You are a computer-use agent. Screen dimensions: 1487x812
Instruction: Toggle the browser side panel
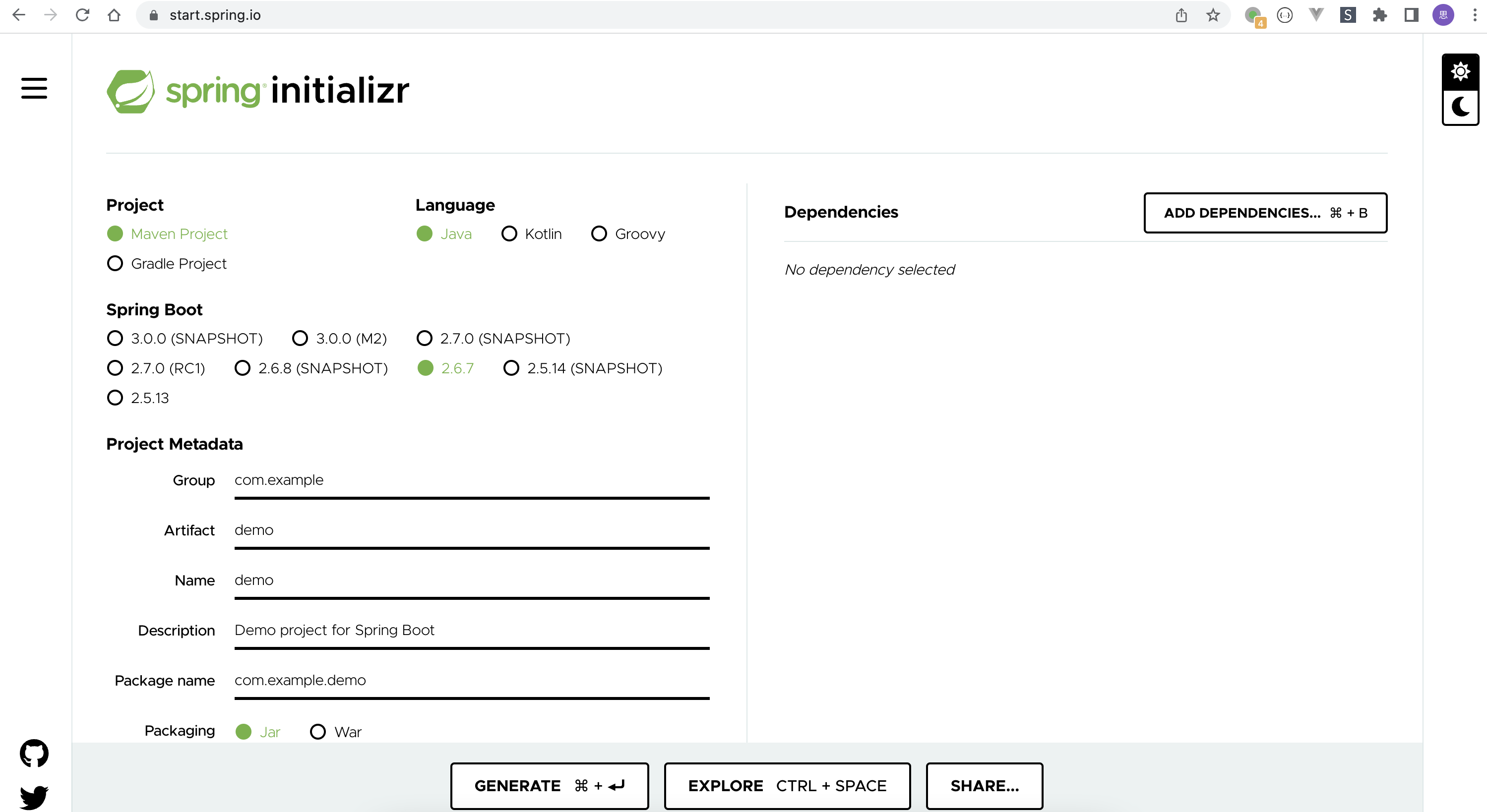[x=1412, y=15]
